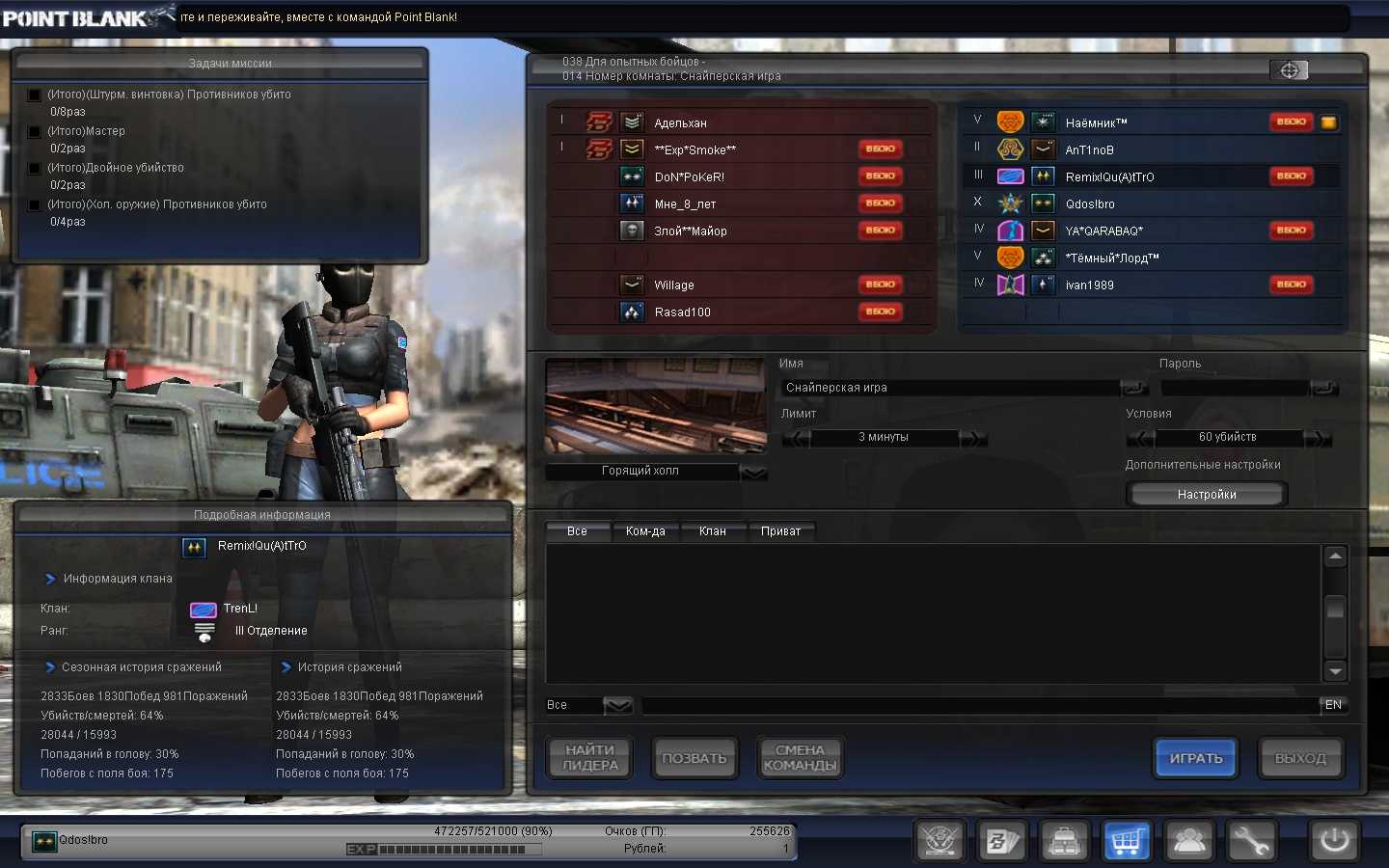Click the rank icon of Willage

632,285
